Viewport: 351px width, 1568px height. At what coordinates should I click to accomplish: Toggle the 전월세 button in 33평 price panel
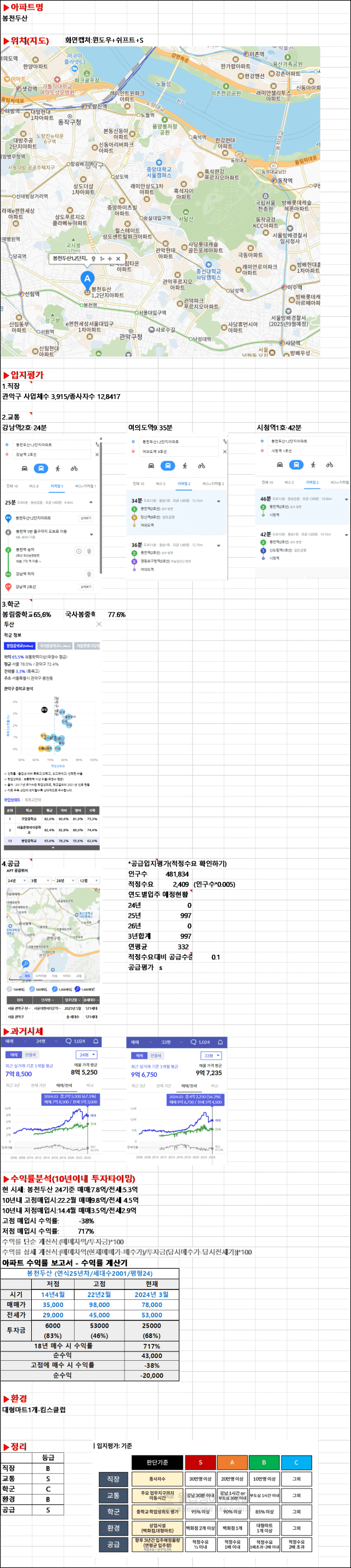point(156,1055)
